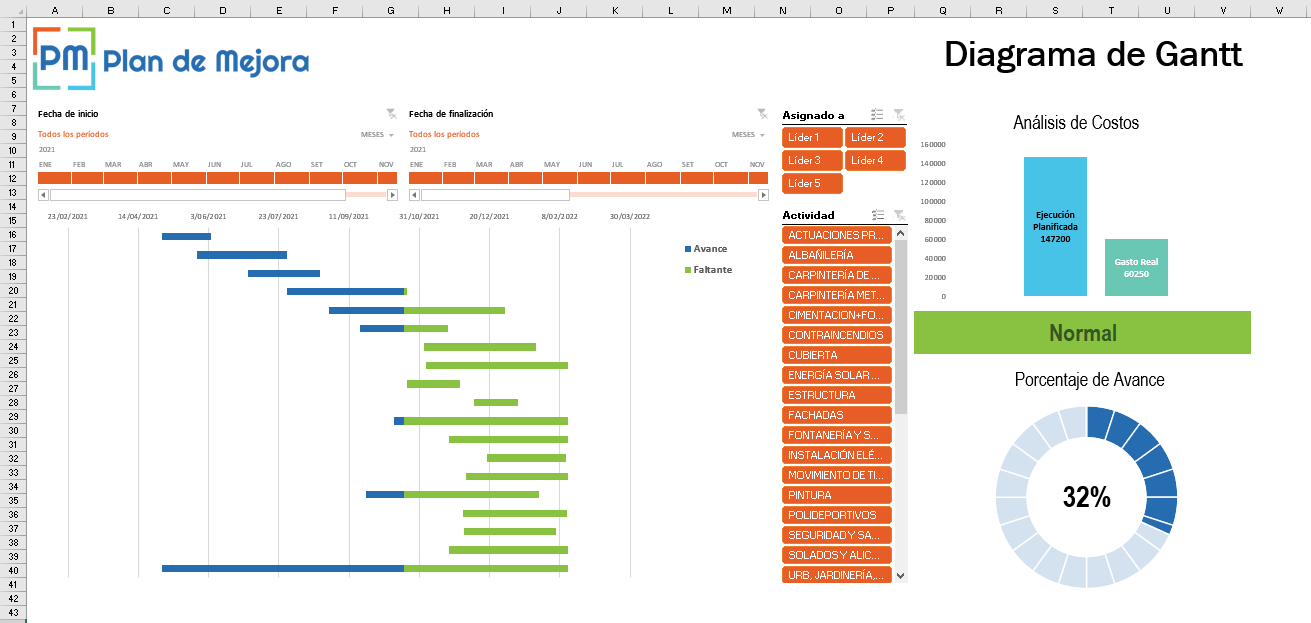1311x623 pixels.
Task: Click the Porcentaje de Avance chart title
Action: [x=1089, y=380]
